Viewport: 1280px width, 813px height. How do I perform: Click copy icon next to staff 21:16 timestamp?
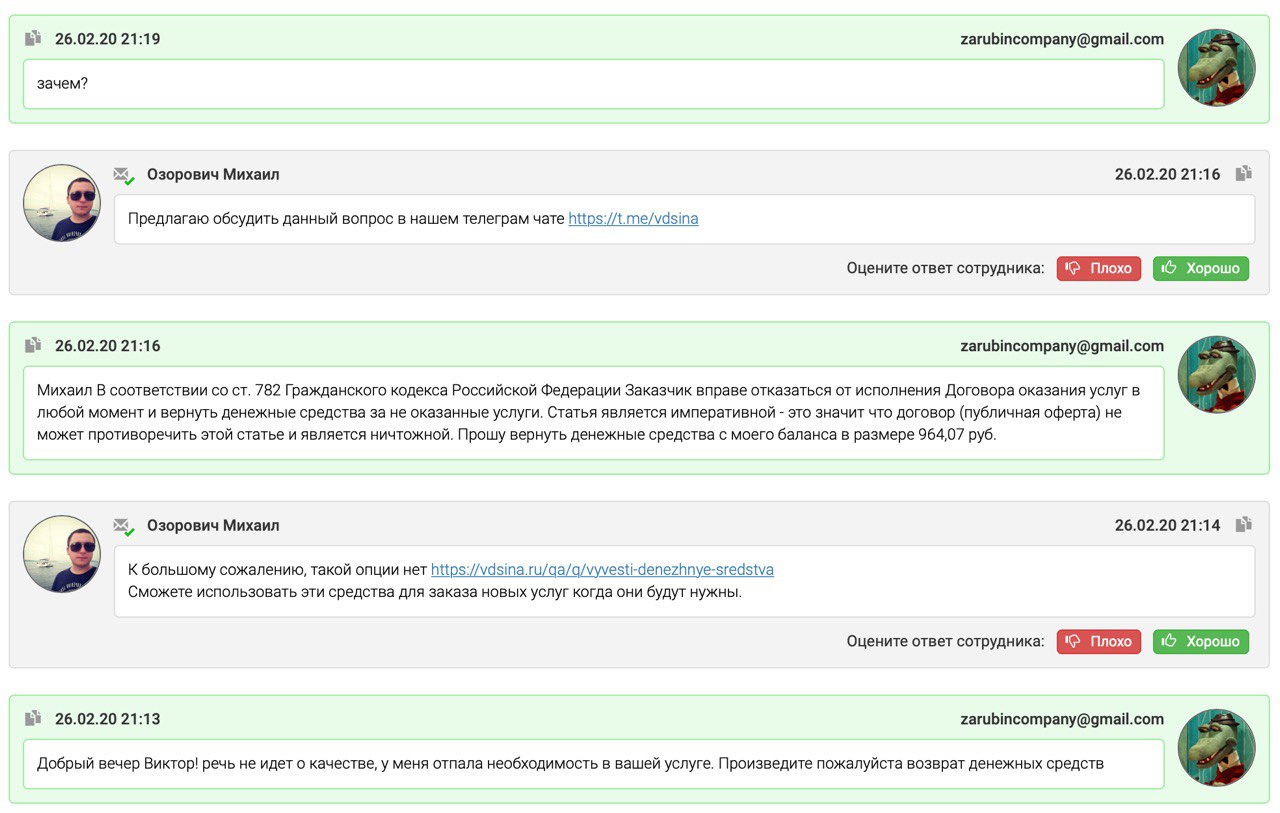[1244, 174]
